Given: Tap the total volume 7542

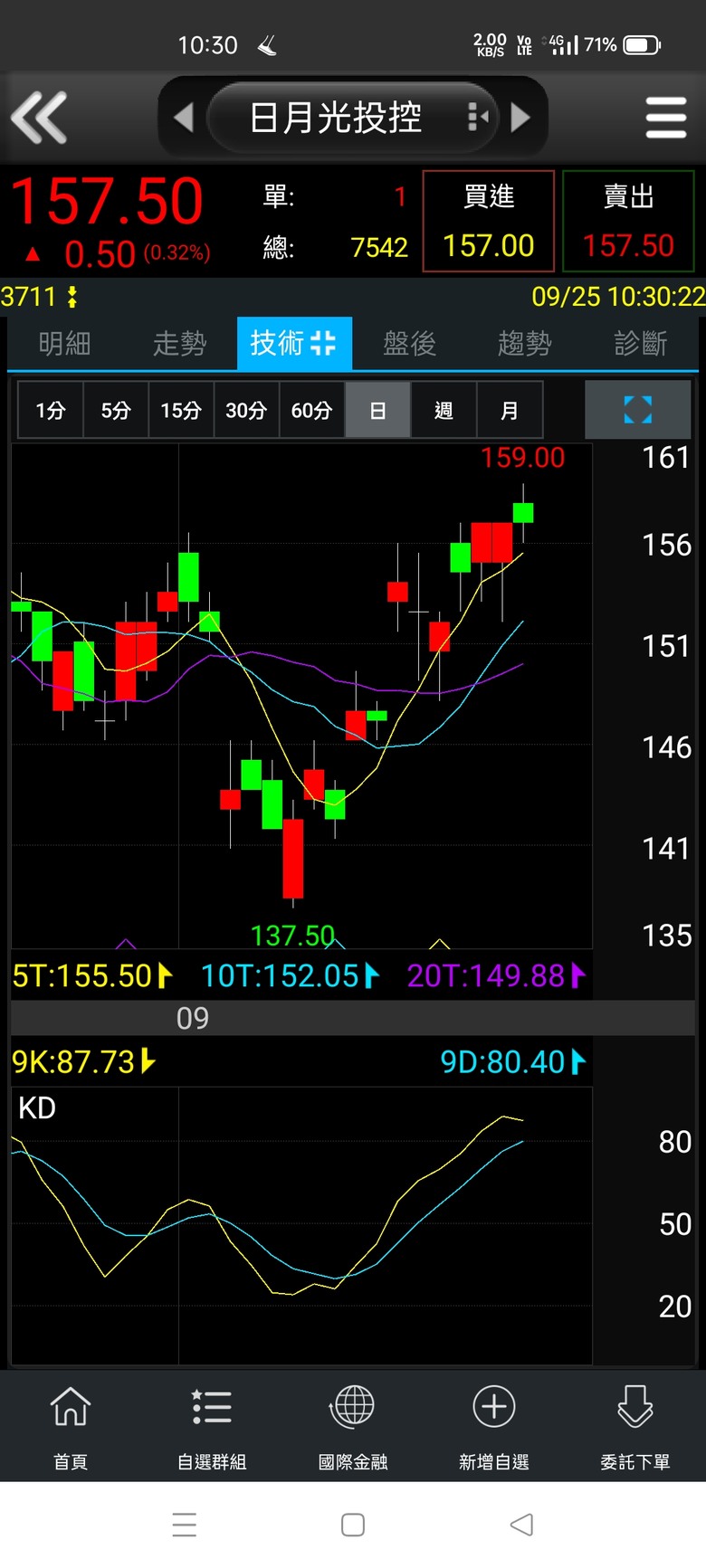Looking at the screenshot, I should click(379, 247).
